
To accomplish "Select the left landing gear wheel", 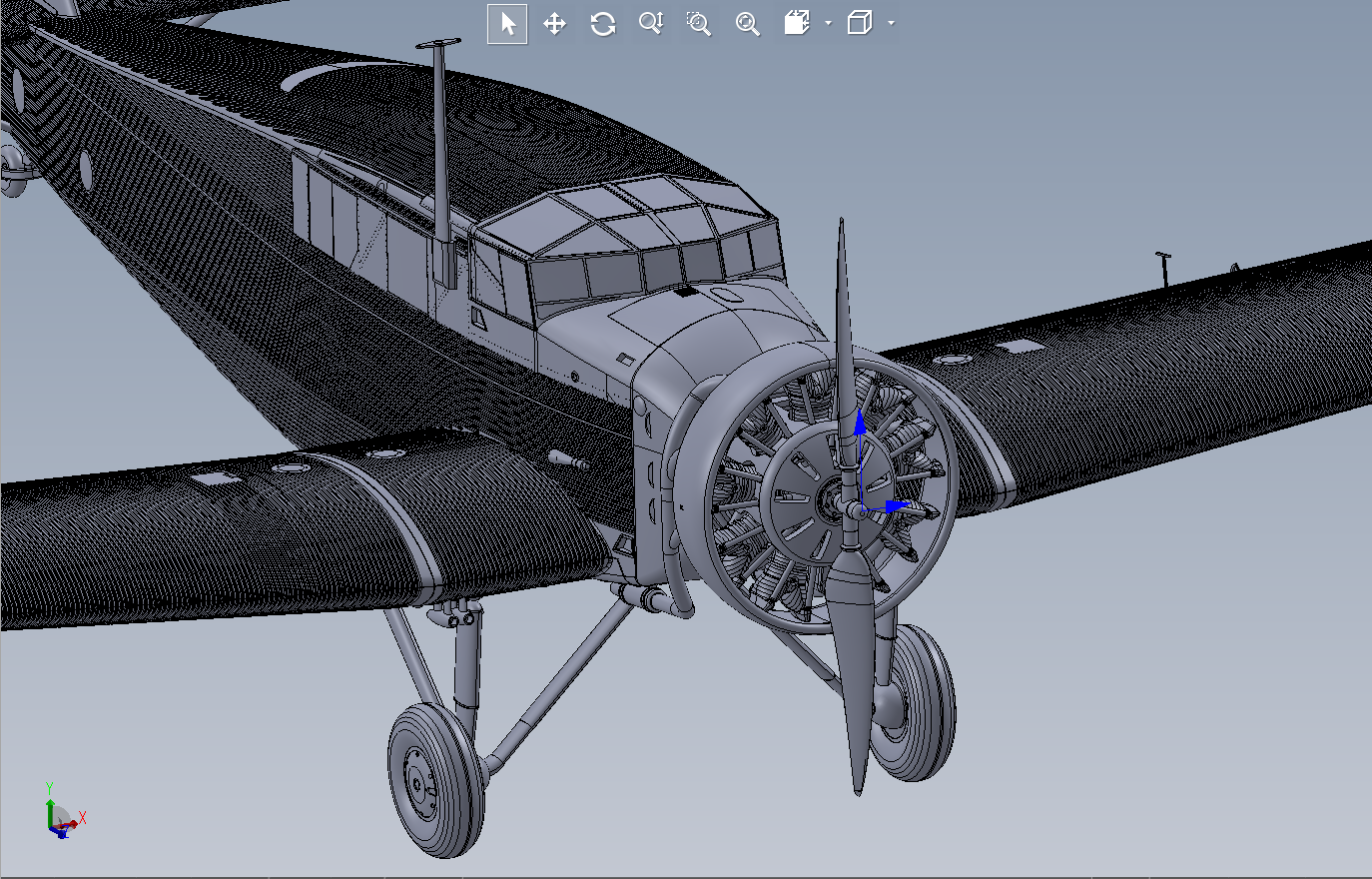I will tap(435, 779).
